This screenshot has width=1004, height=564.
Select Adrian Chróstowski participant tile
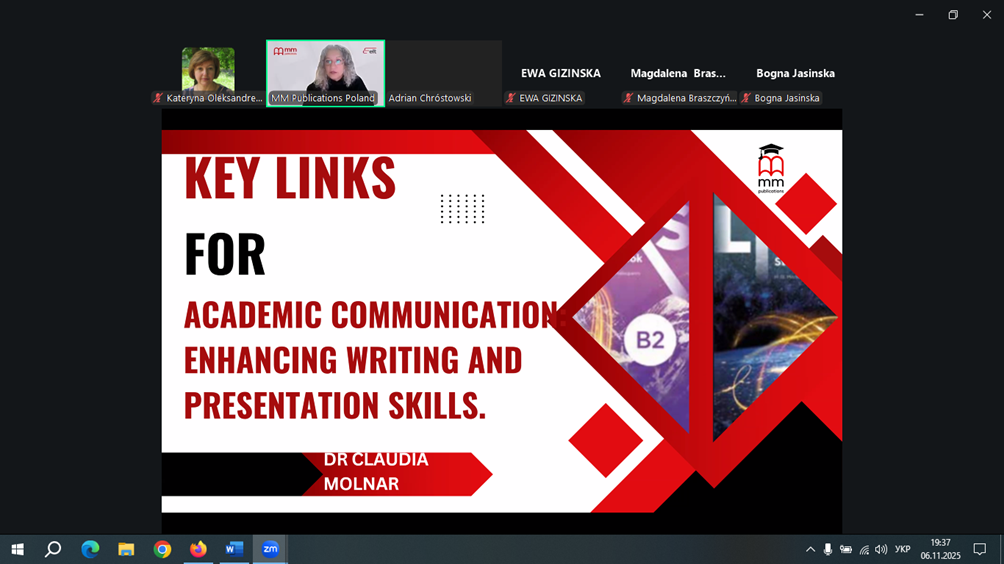point(444,72)
